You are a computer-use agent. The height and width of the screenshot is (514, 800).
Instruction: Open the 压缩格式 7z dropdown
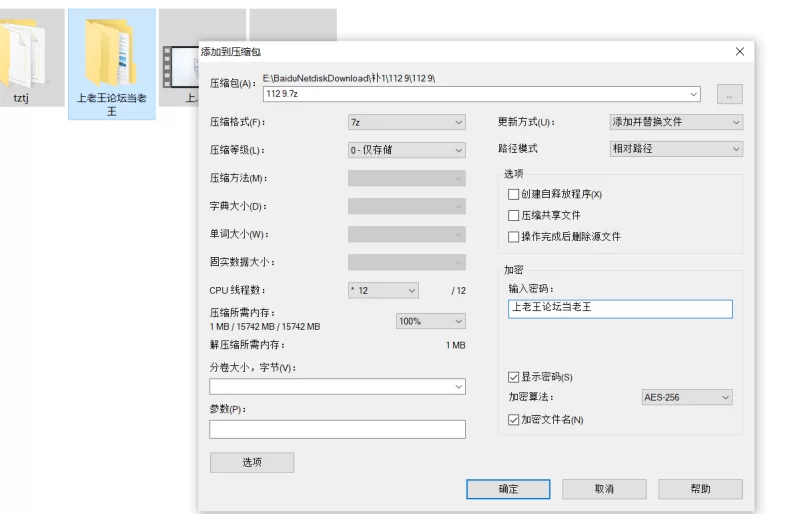coord(407,123)
